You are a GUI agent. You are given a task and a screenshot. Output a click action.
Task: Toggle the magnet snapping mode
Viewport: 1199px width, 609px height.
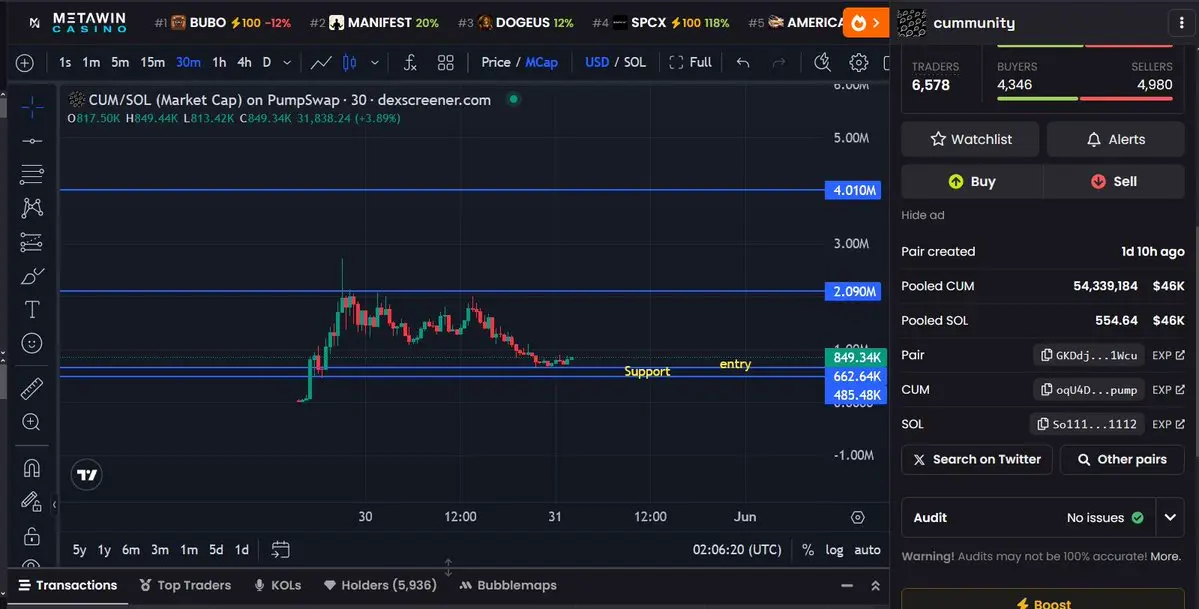[x=32, y=467]
